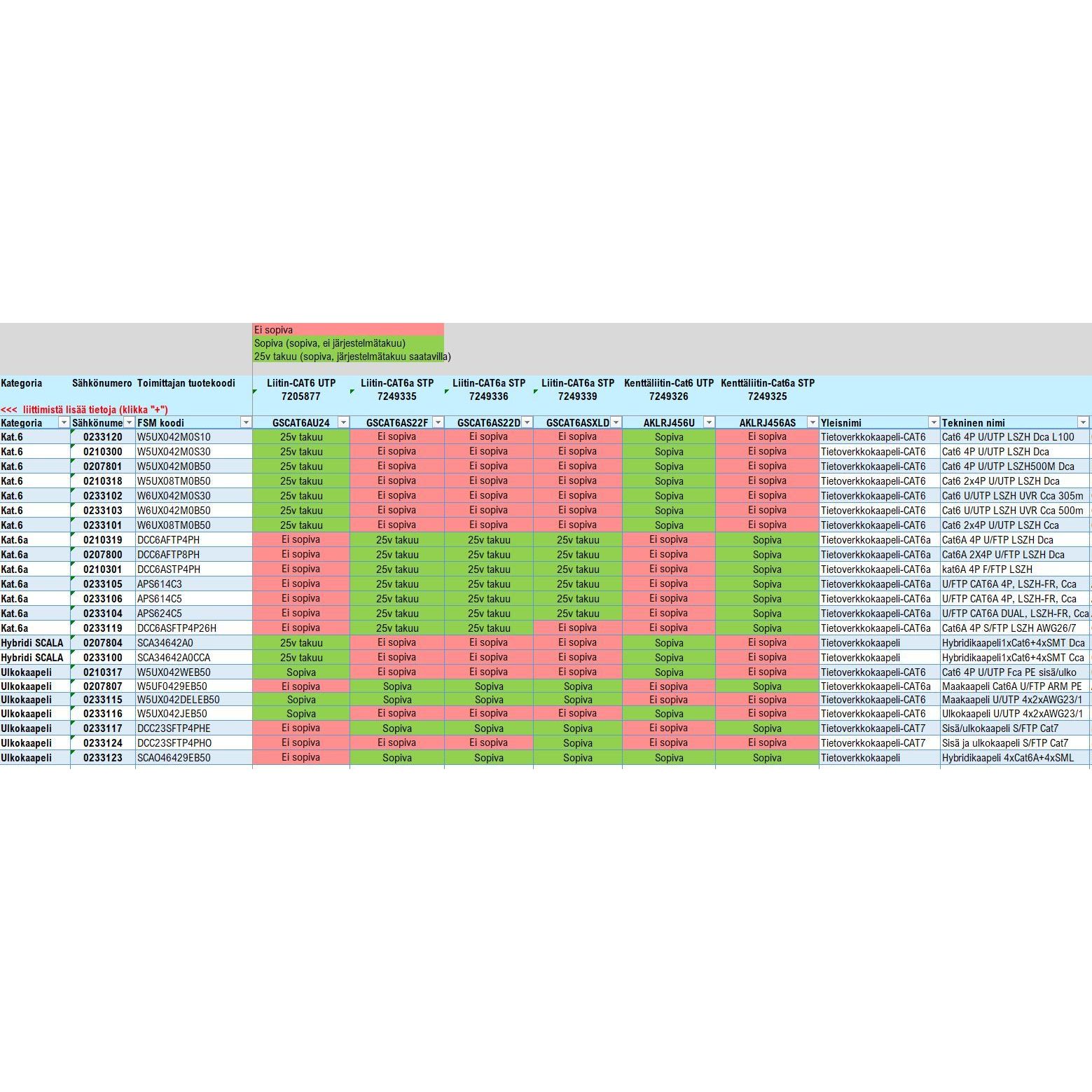
Task: Open the AKLRJ456U column filter
Action: click(709, 422)
